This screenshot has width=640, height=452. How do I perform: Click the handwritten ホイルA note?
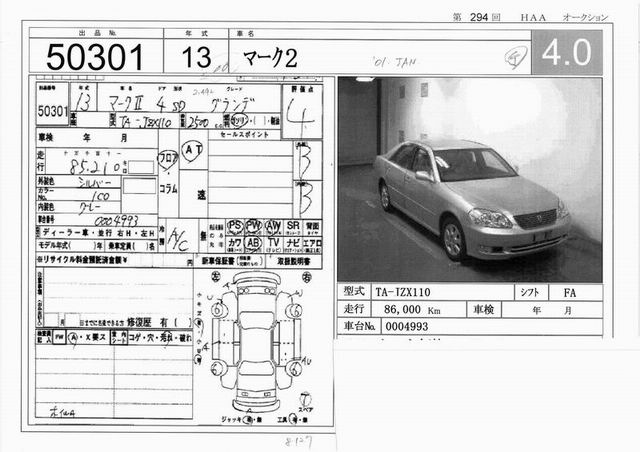click(62, 412)
